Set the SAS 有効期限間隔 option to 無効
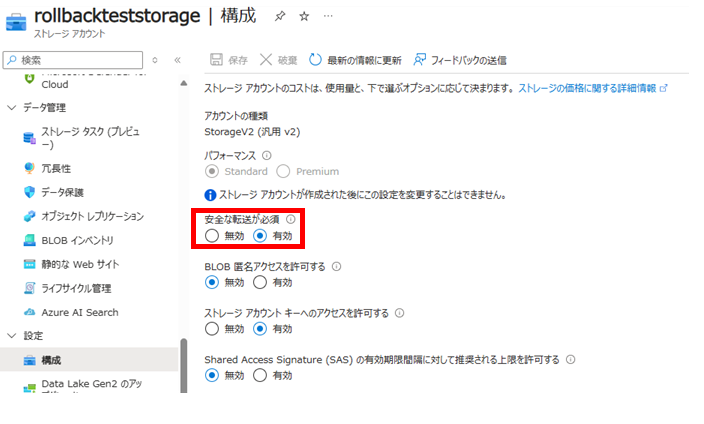 click(212, 375)
